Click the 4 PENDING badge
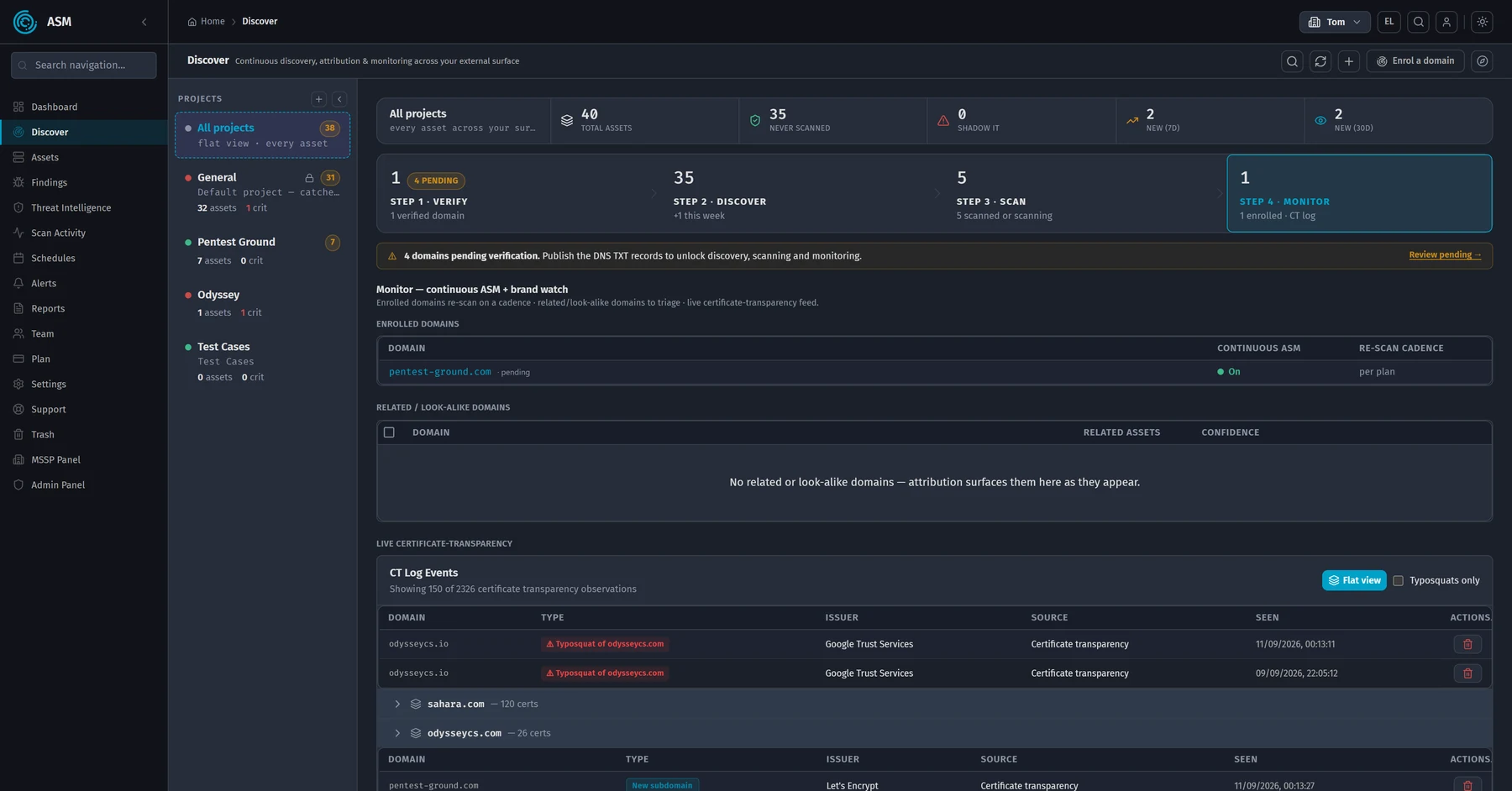 click(436, 181)
